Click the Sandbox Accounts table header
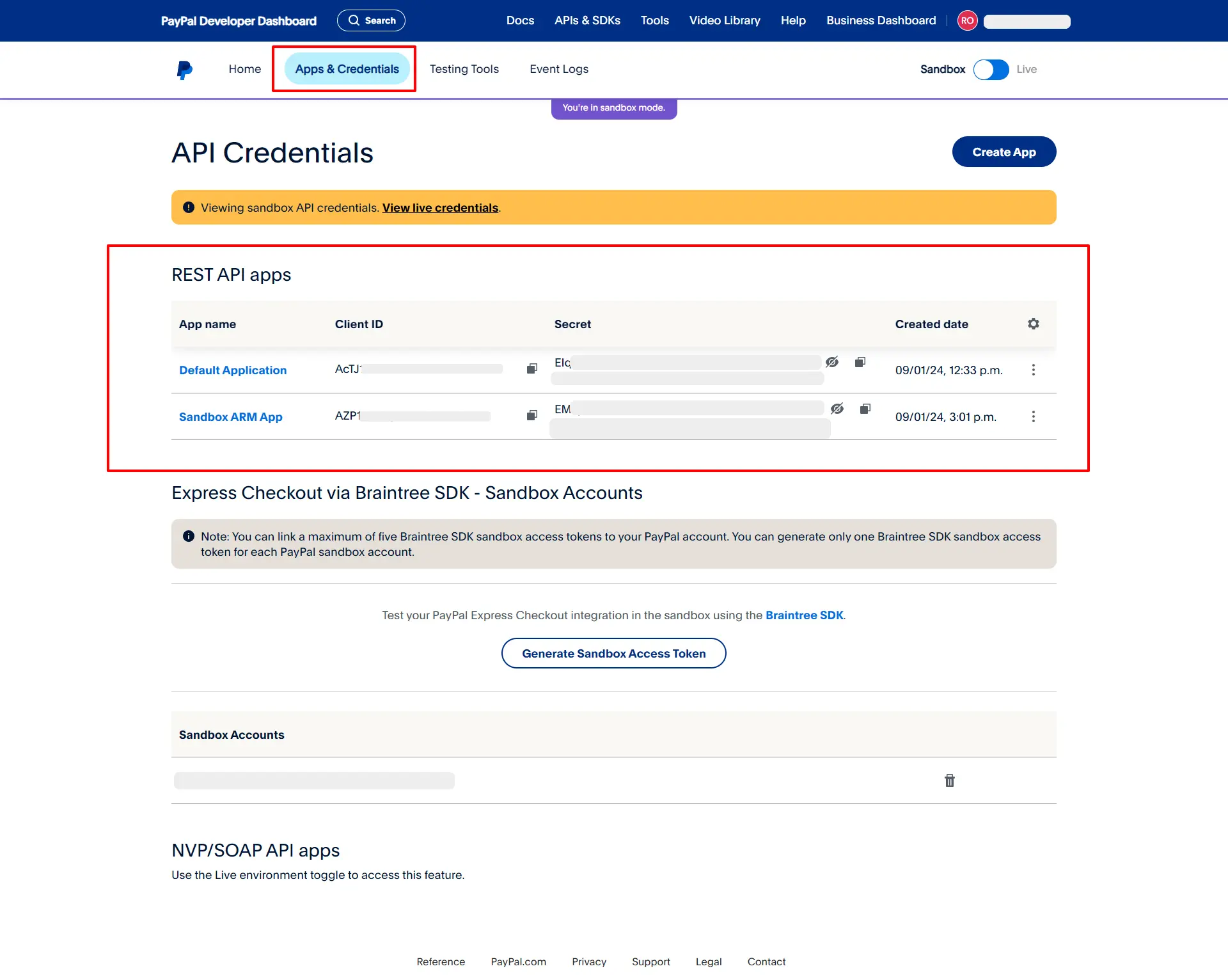This screenshot has height=980, width=1228. coord(232,735)
